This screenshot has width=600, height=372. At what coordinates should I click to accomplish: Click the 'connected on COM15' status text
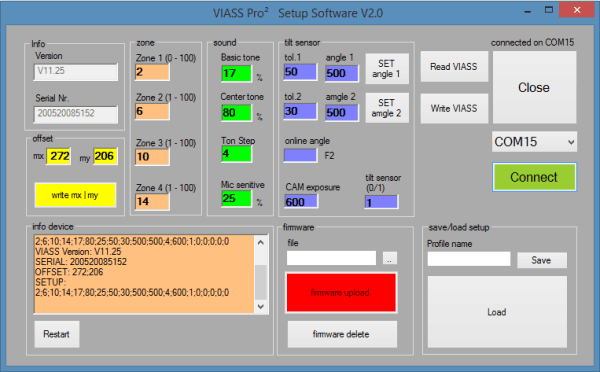533,42
